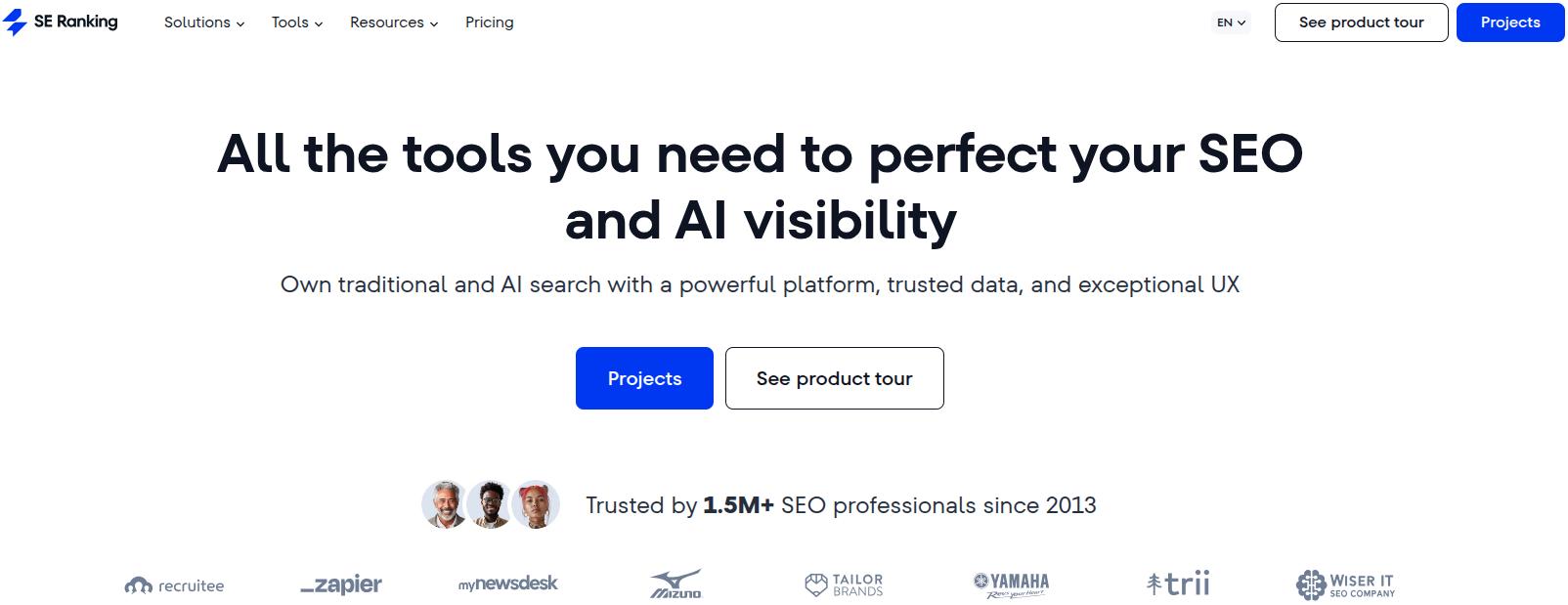Click the SE Ranking logo
The height and width of the screenshot is (605, 1568).
pos(63,22)
